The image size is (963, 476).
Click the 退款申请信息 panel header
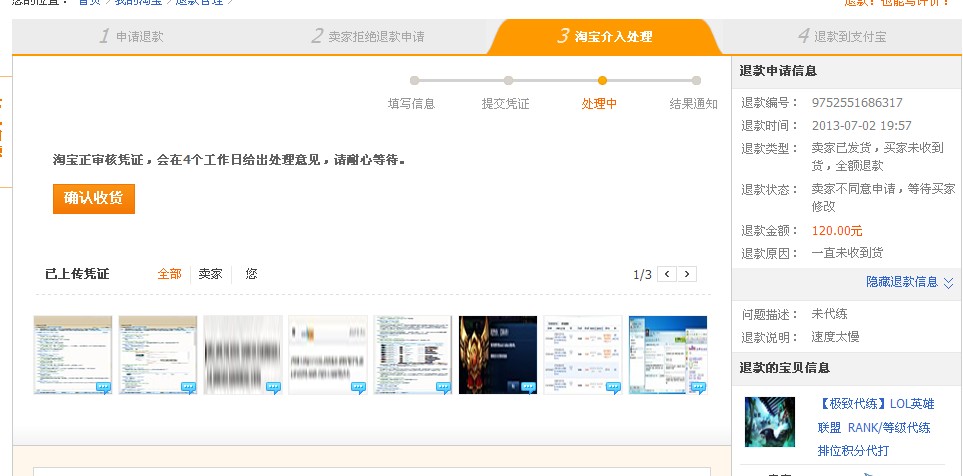pyautogui.click(x=778, y=71)
